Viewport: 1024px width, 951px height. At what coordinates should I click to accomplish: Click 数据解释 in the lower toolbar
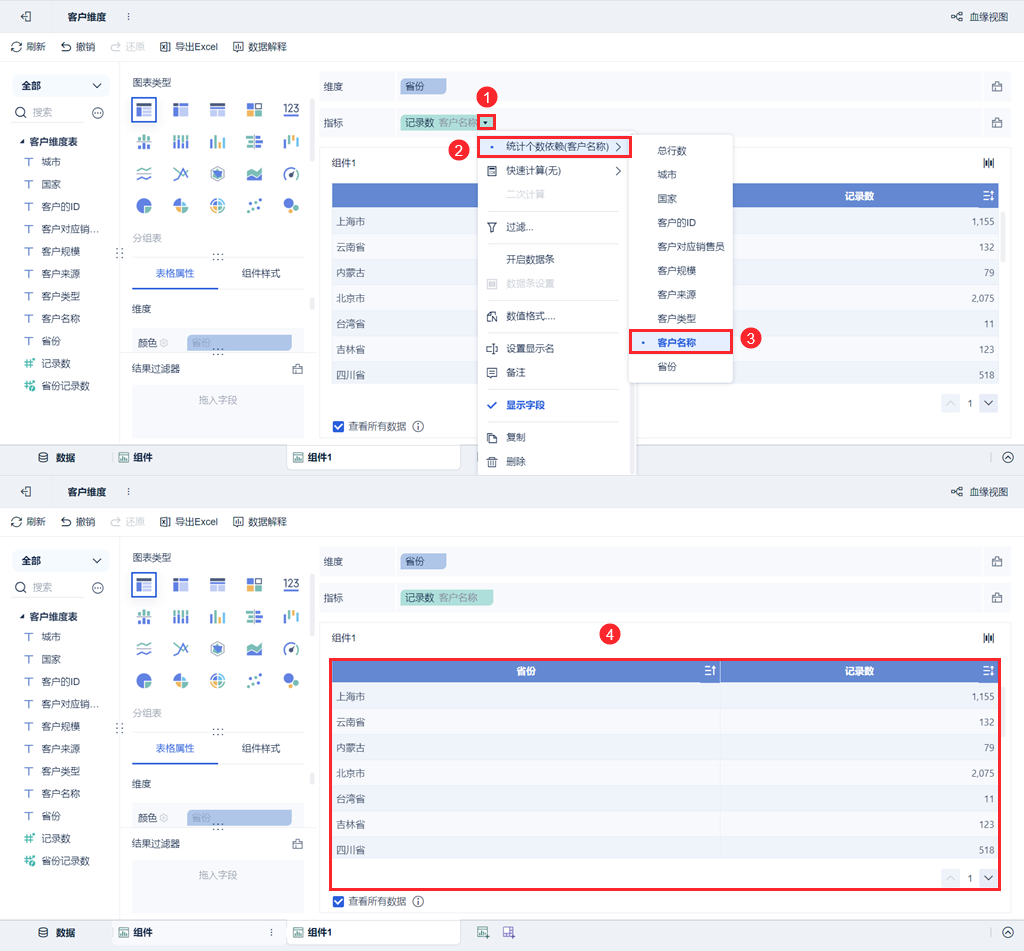tap(260, 521)
